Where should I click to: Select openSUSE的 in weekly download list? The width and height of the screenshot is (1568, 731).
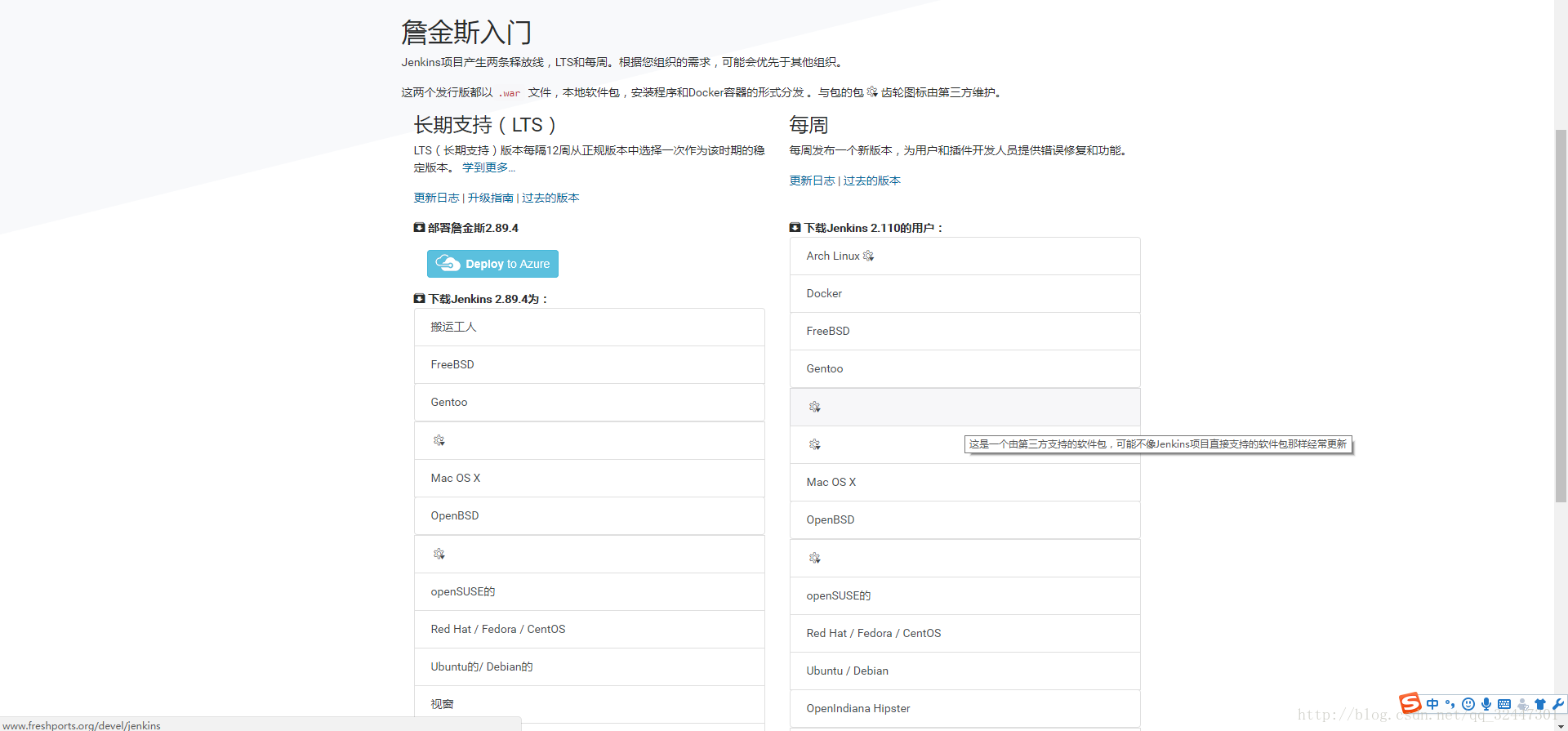tap(964, 595)
